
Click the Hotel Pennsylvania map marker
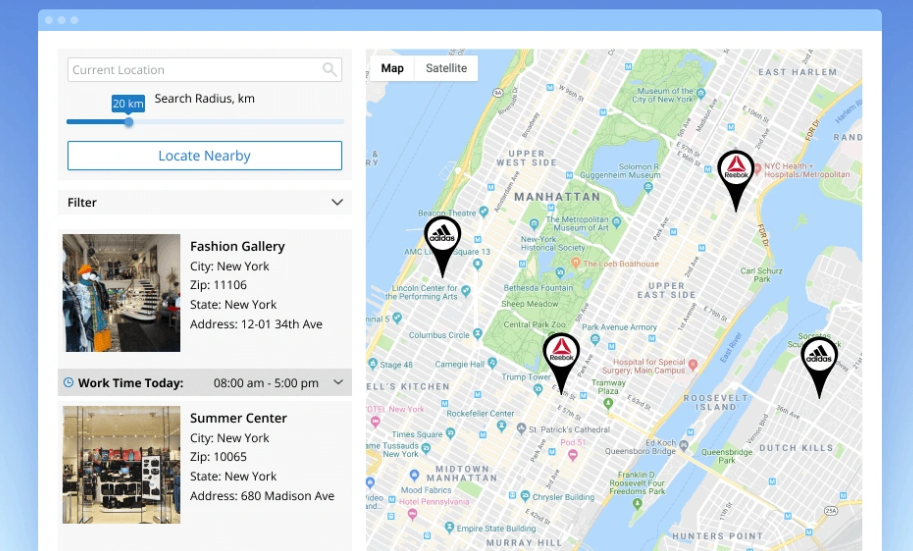pos(412,514)
